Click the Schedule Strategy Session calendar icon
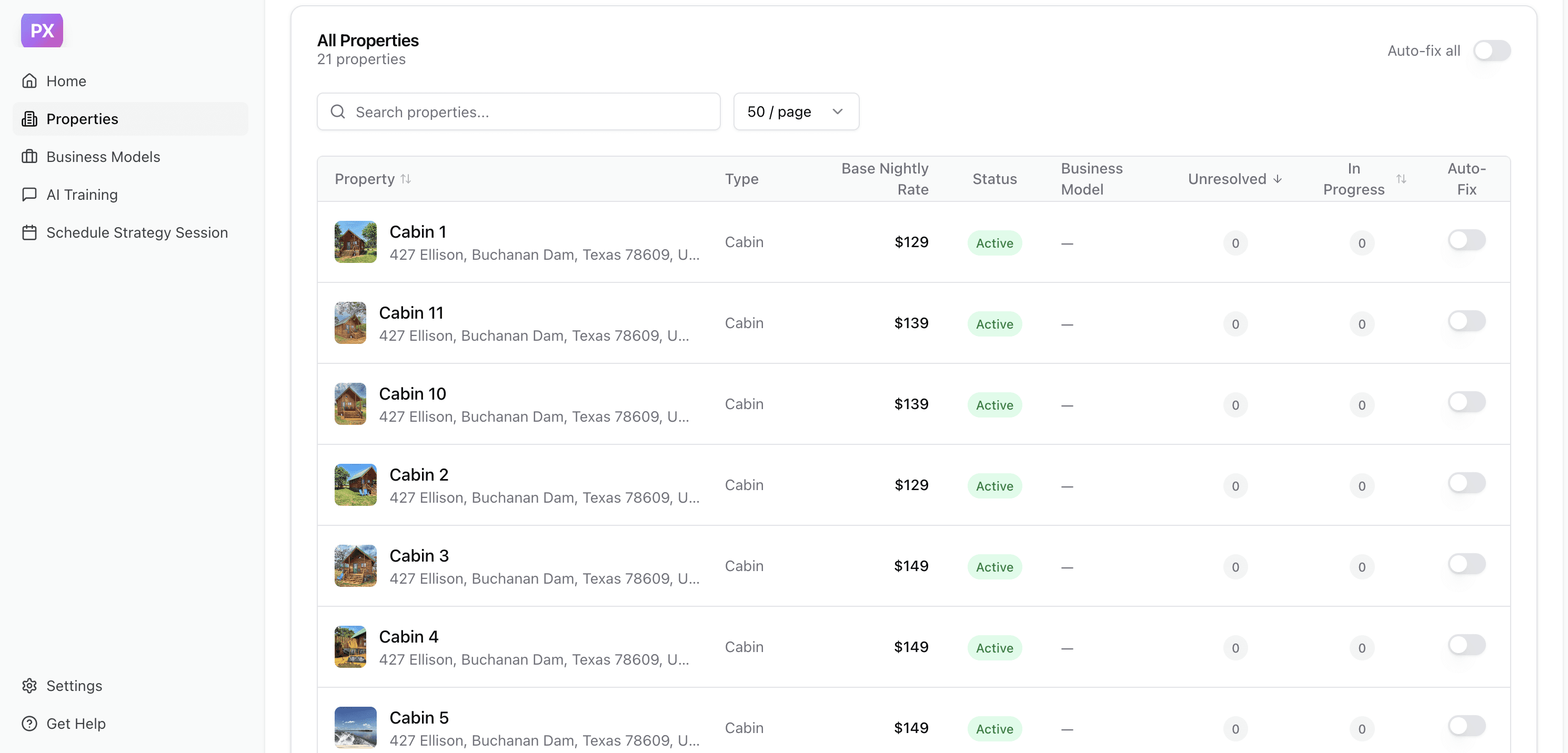Image resolution: width=1568 pixels, height=753 pixels. 29,232
